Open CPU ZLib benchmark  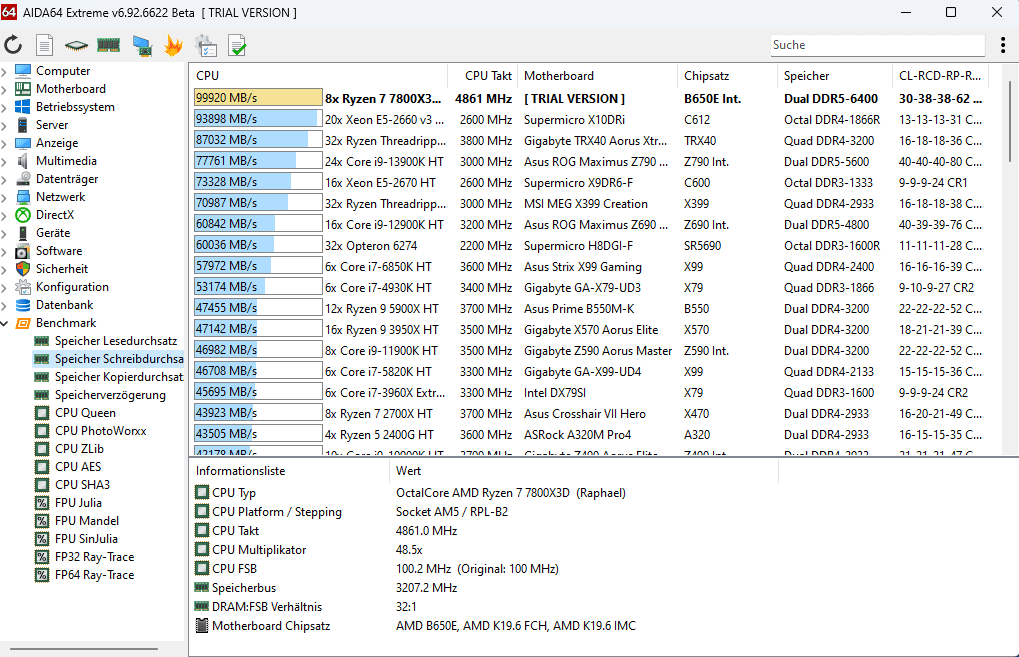[x=79, y=448]
